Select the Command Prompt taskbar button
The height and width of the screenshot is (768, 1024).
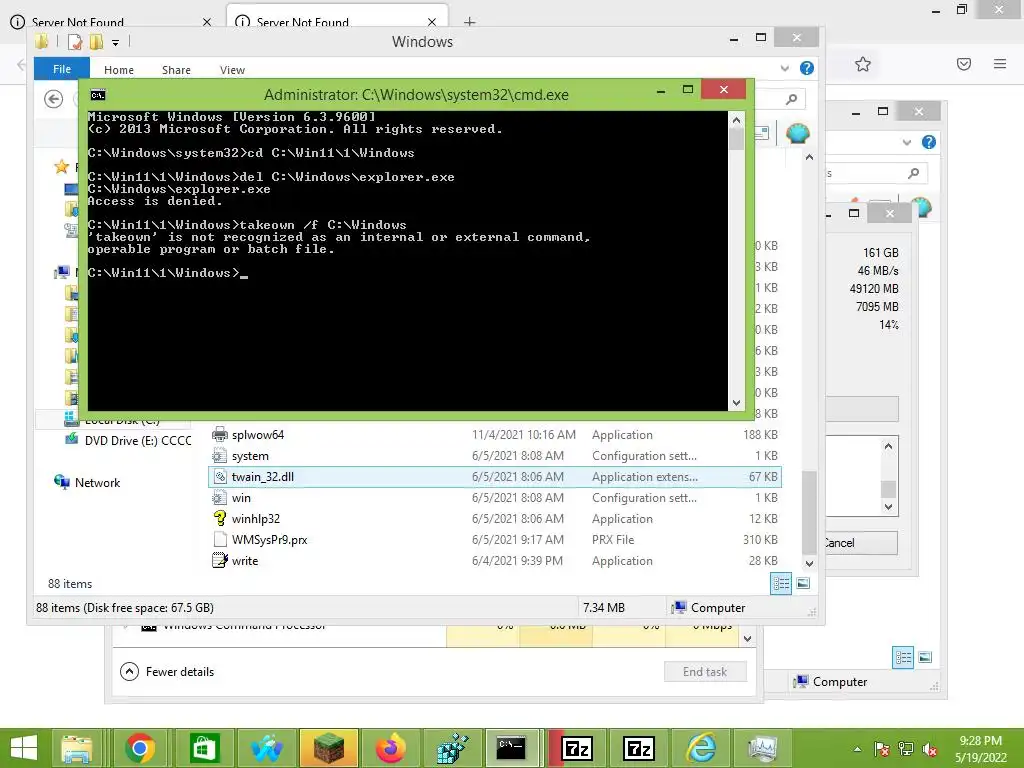511,748
